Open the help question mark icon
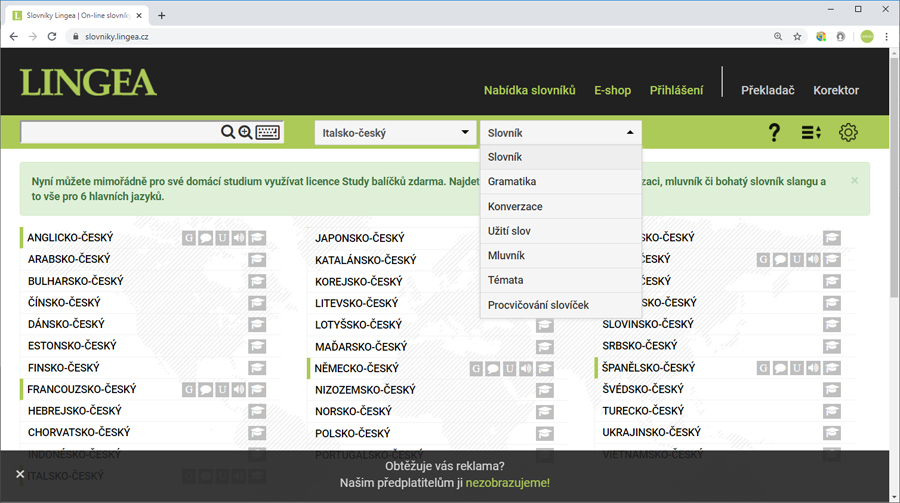 coord(774,133)
